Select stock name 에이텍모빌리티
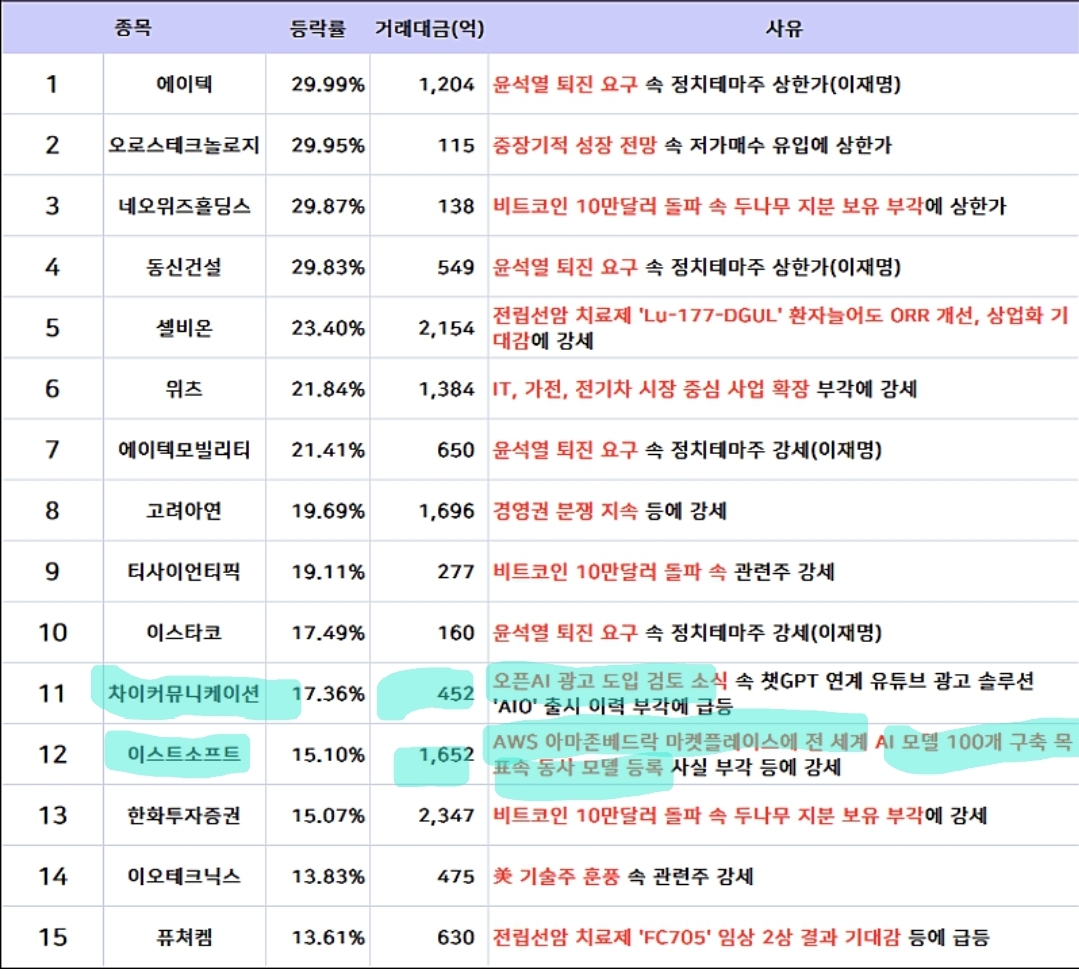The width and height of the screenshot is (1079, 979). [x=184, y=450]
